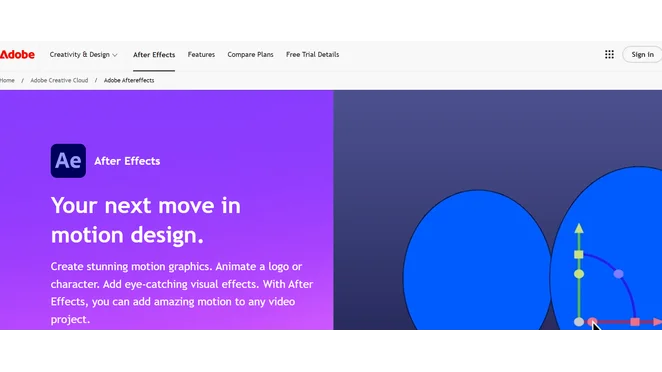Open the Features tab
This screenshot has width=662, height=372.
click(201, 54)
